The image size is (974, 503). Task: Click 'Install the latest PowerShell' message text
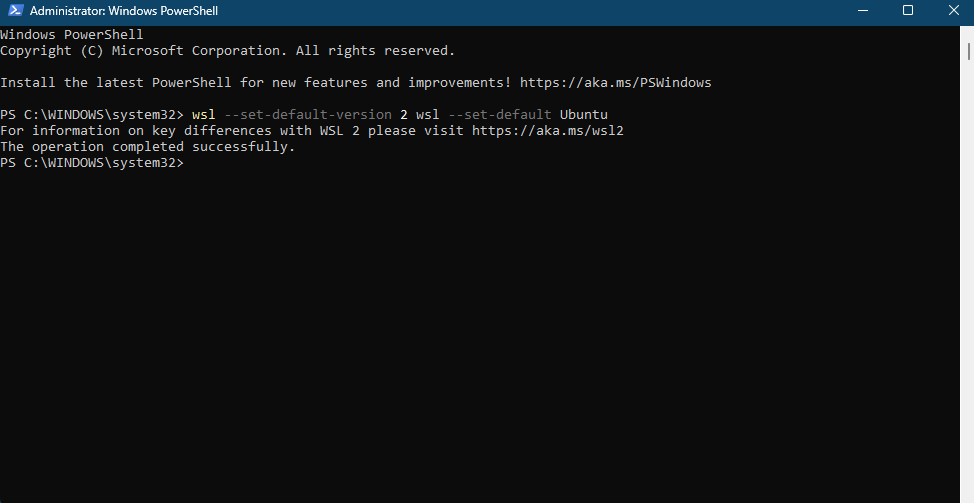tap(116, 83)
